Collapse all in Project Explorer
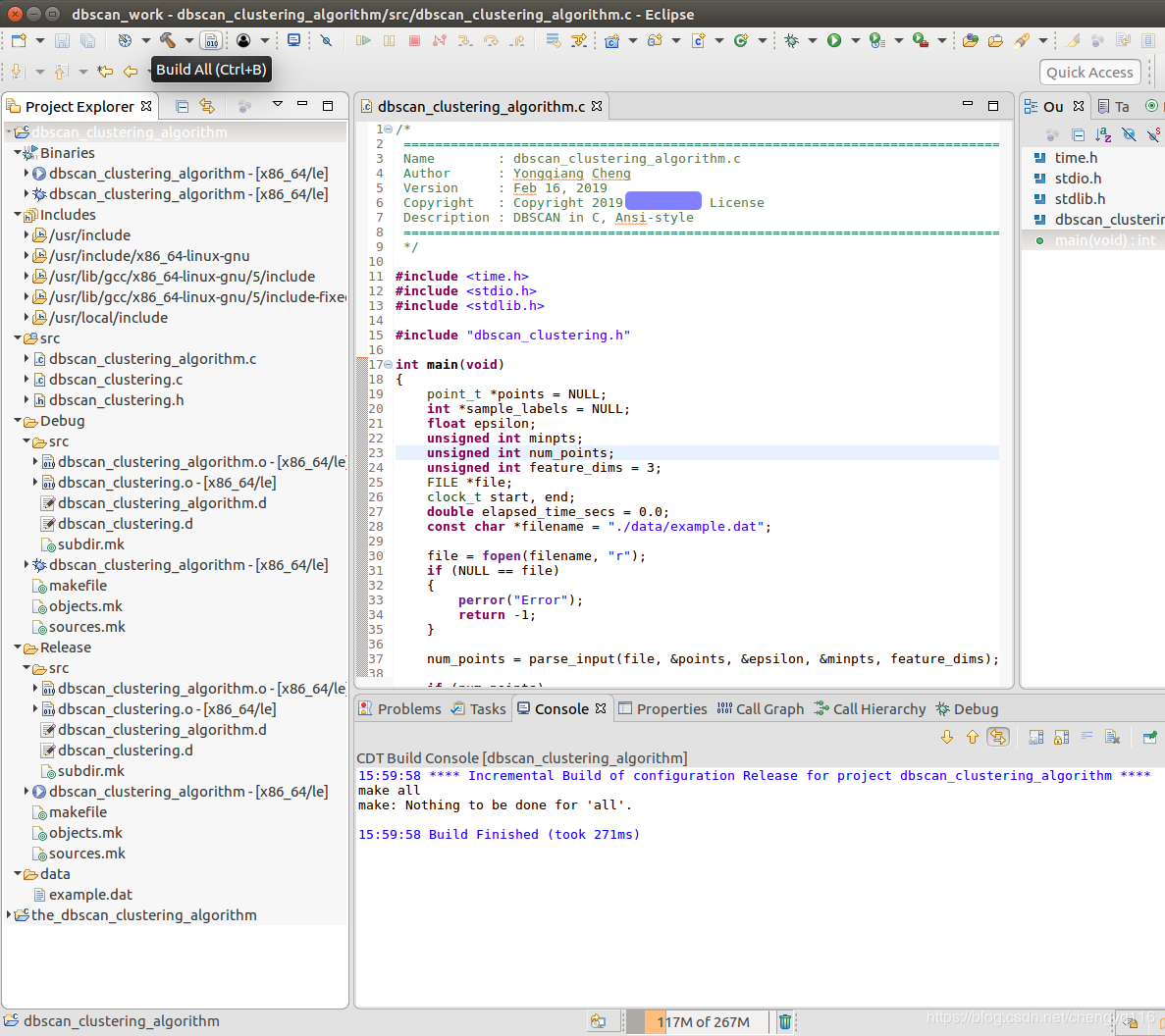This screenshot has height=1036, width=1165. pos(183,106)
